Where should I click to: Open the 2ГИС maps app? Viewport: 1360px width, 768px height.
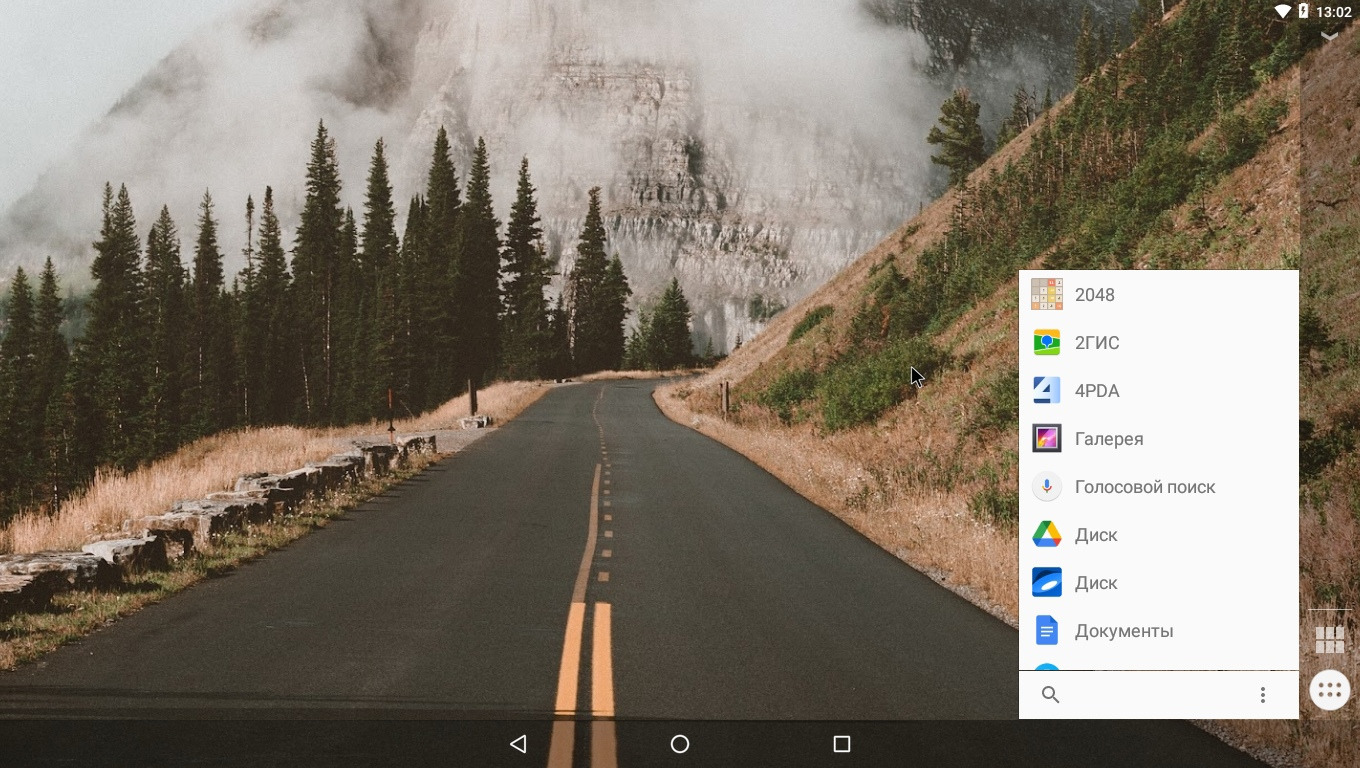[1158, 343]
